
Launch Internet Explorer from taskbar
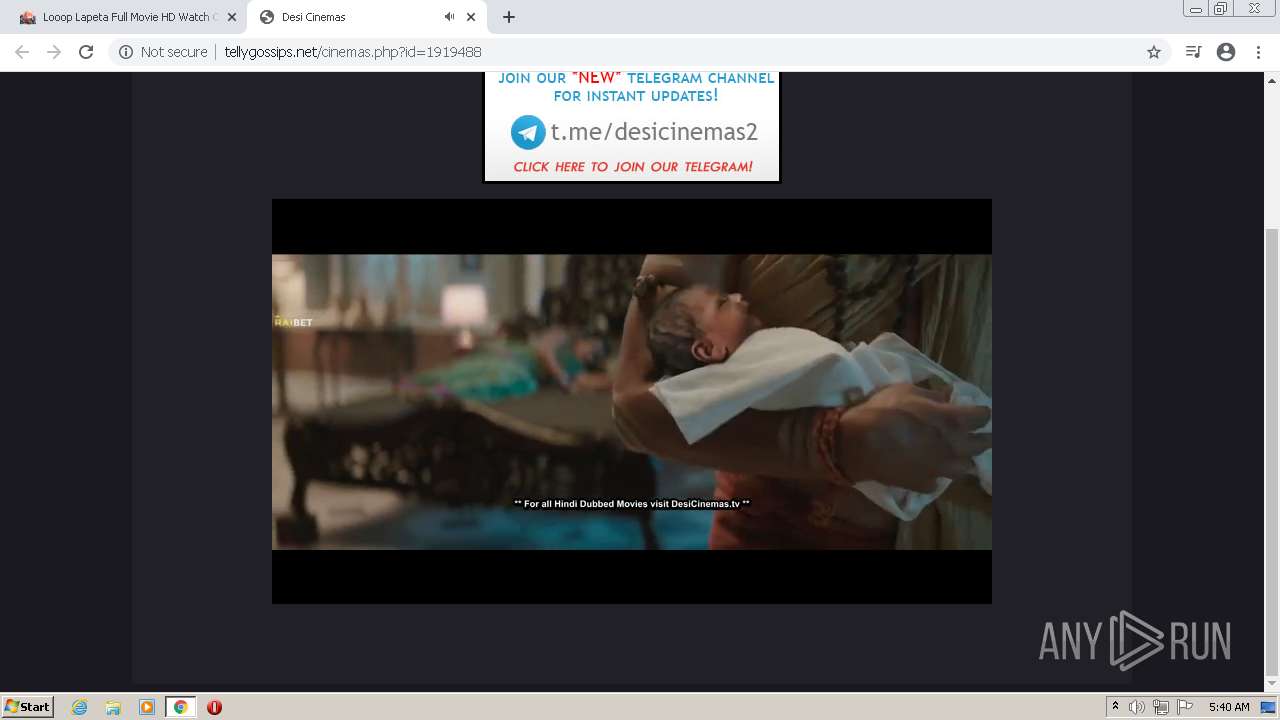(x=80, y=707)
